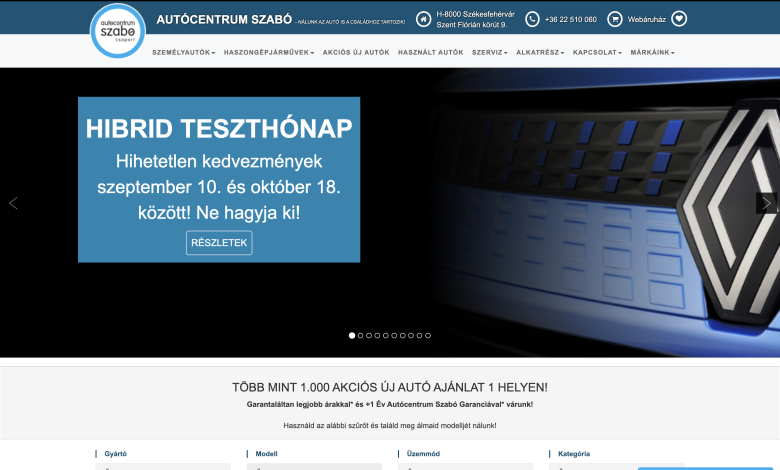780x470 pixels.
Task: Expand the Márkáink menu
Action: (652, 52)
